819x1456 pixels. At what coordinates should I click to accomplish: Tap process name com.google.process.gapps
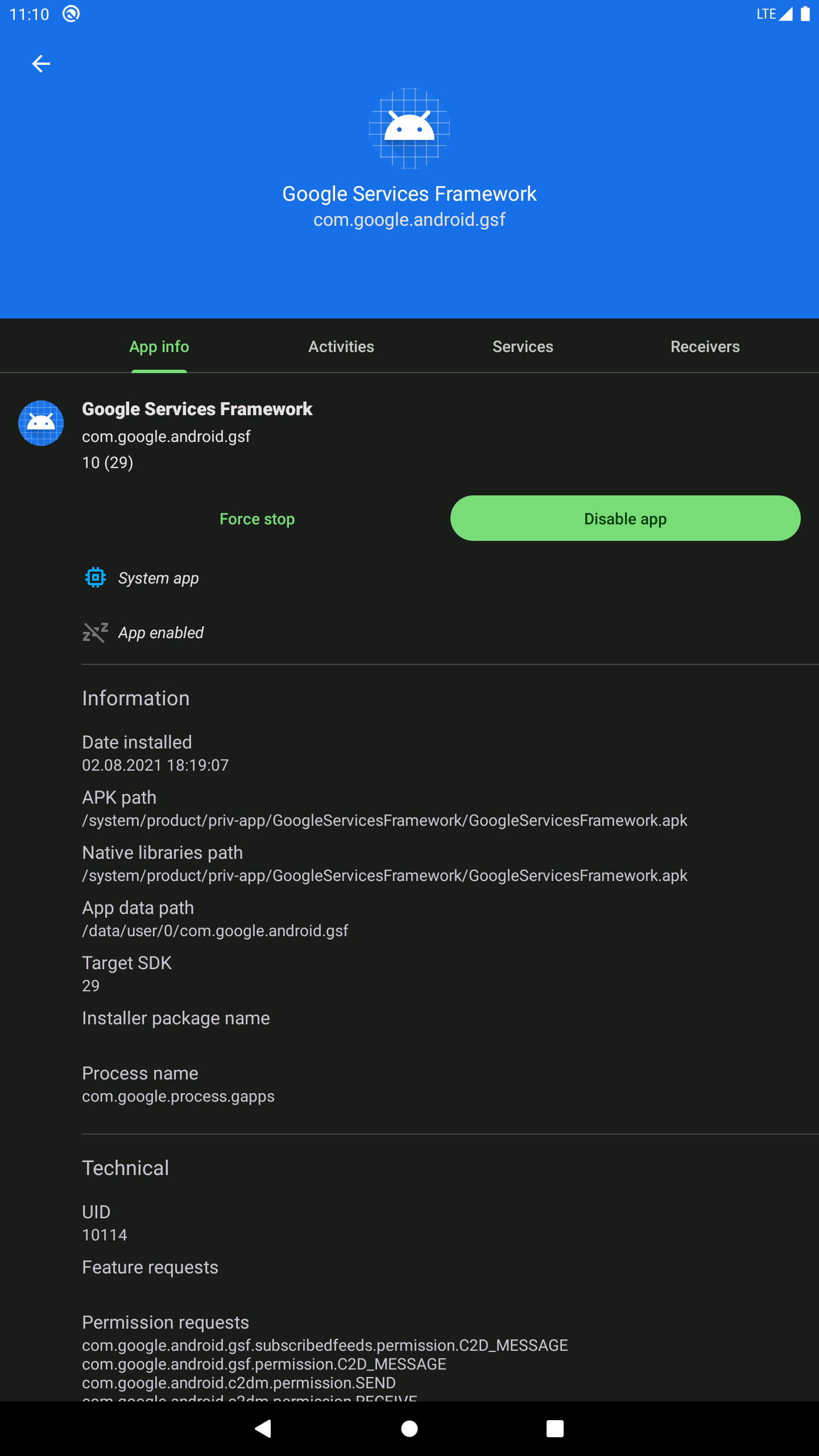coord(178,1096)
